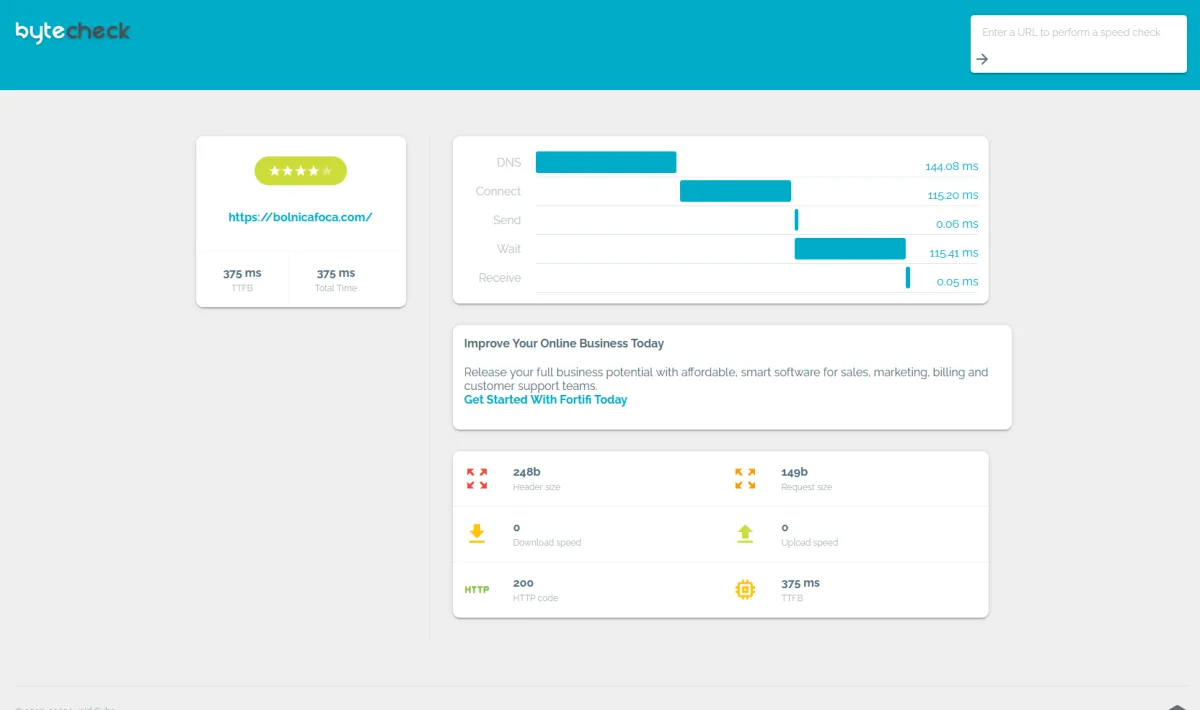The height and width of the screenshot is (710, 1200).
Task: Click the Send timing bar
Action: coord(796,220)
